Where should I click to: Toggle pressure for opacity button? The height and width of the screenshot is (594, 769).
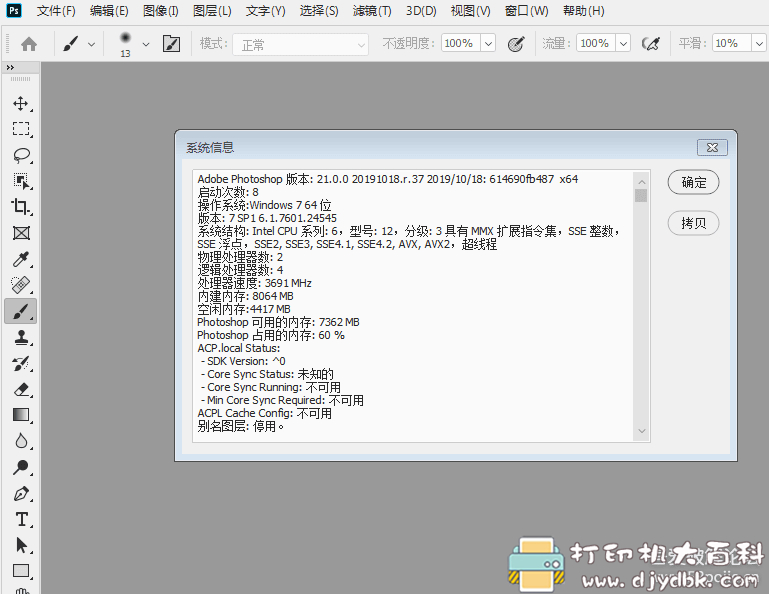[x=516, y=44]
